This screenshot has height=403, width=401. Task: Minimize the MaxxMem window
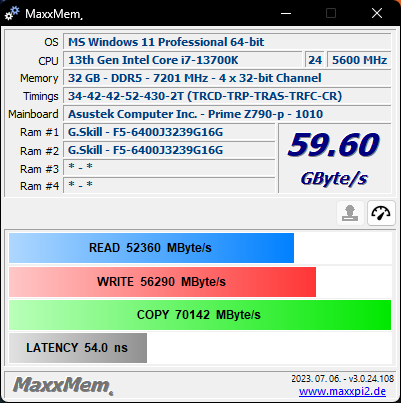tap(286, 13)
